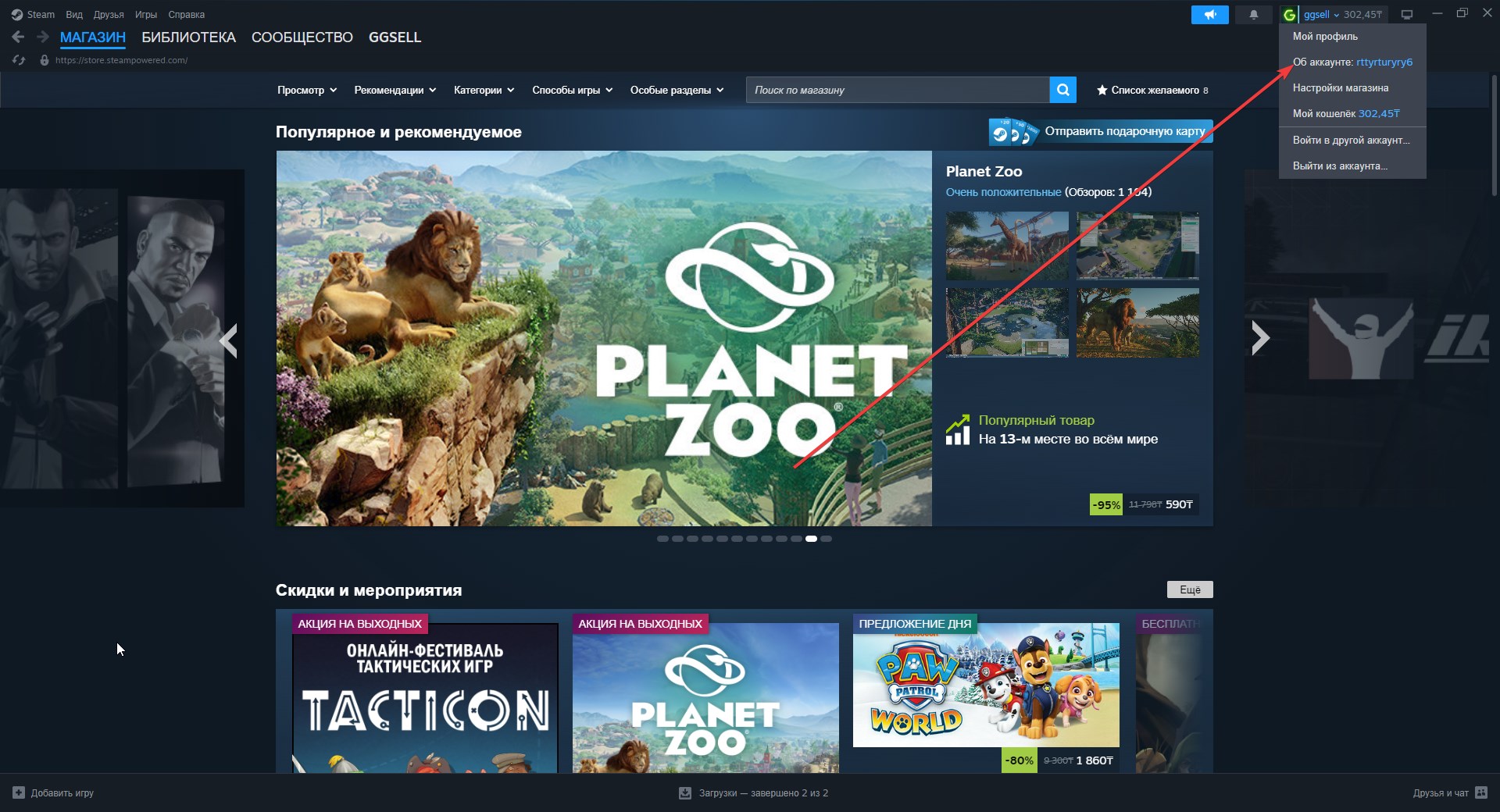Choose Войти в другой аккаунт
Viewport: 1500px width, 812px height.
click(x=1352, y=140)
